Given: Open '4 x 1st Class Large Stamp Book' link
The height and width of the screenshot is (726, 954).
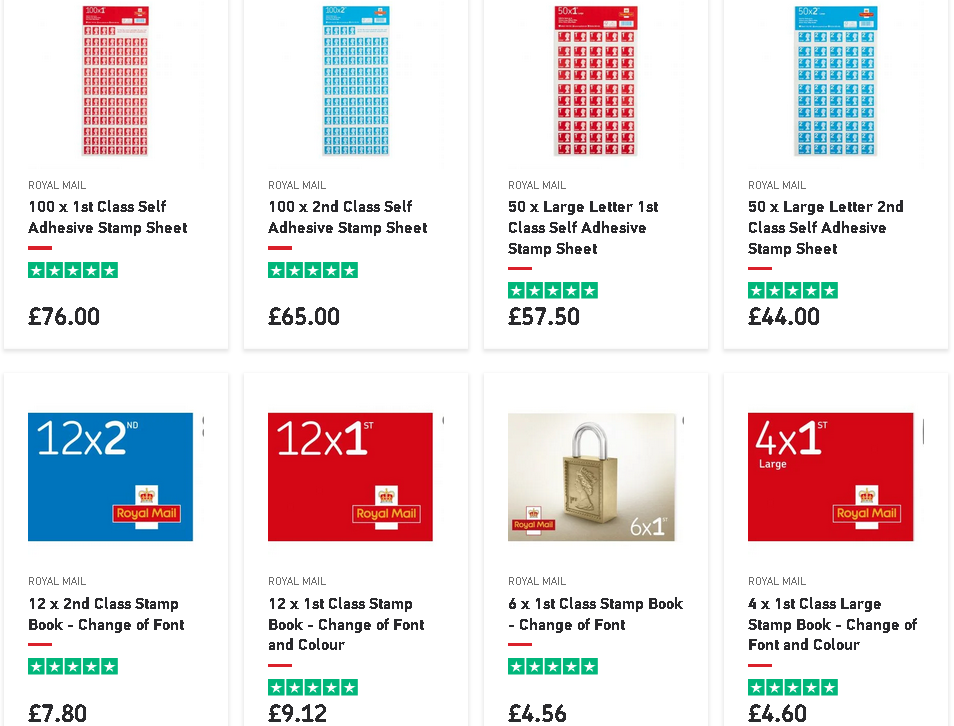Looking at the screenshot, I should (x=832, y=624).
